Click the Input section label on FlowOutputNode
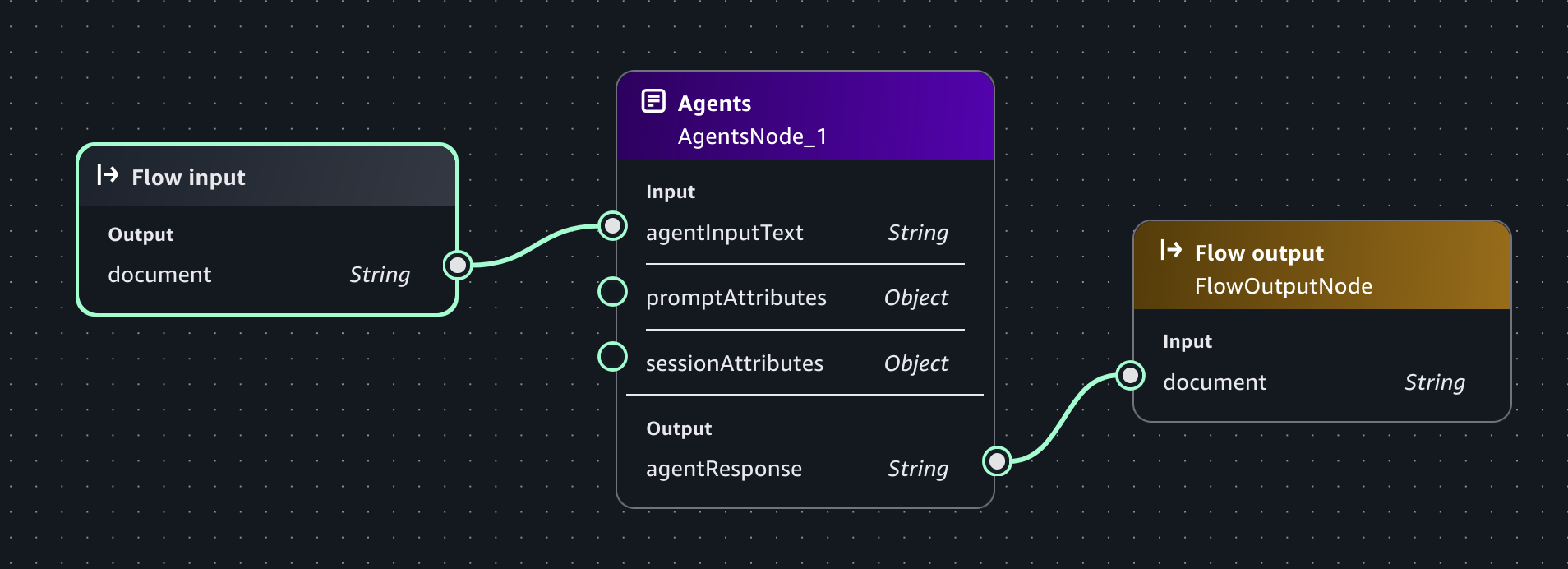This screenshot has height=569, width=1568. tap(1187, 341)
